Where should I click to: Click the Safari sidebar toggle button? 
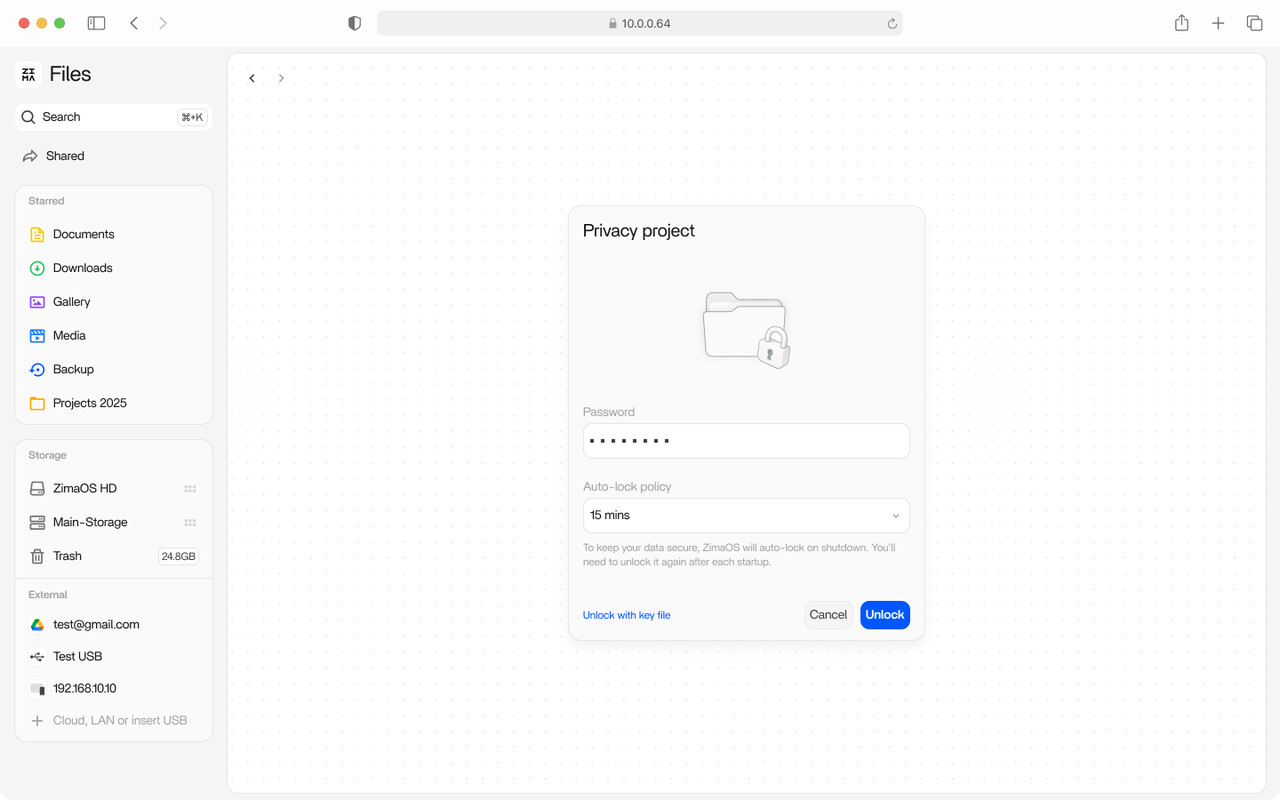pos(97,23)
